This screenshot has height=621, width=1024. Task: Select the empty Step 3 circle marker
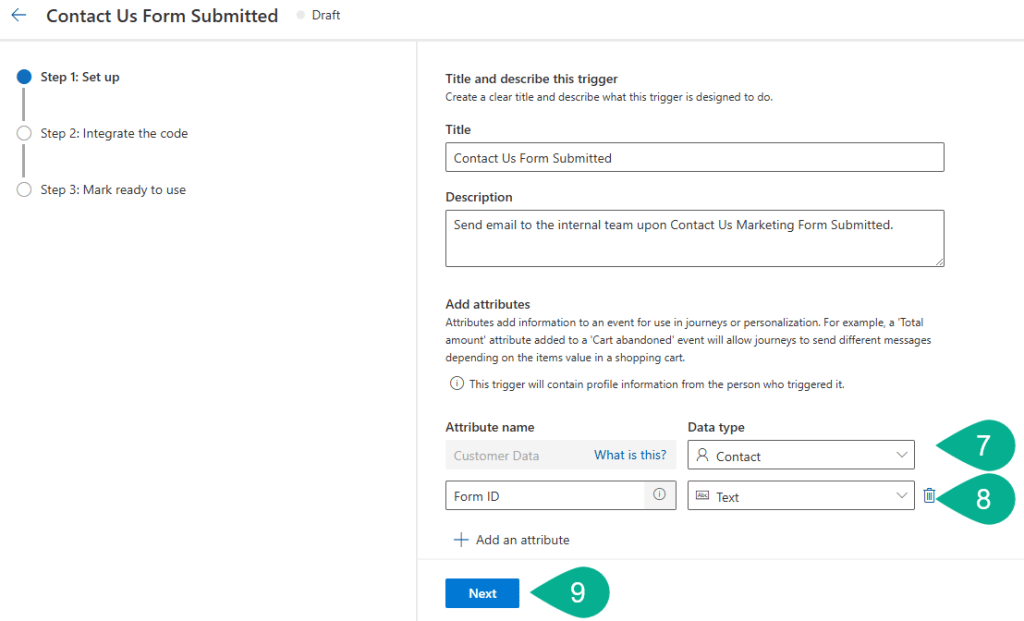pos(24,190)
